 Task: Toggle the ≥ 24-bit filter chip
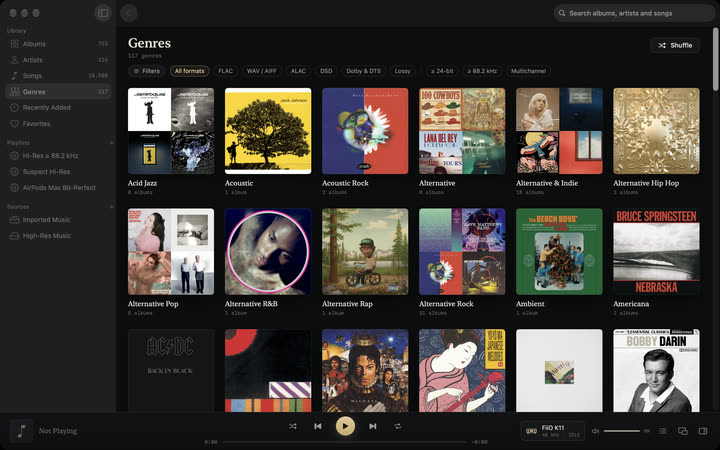[442, 71]
